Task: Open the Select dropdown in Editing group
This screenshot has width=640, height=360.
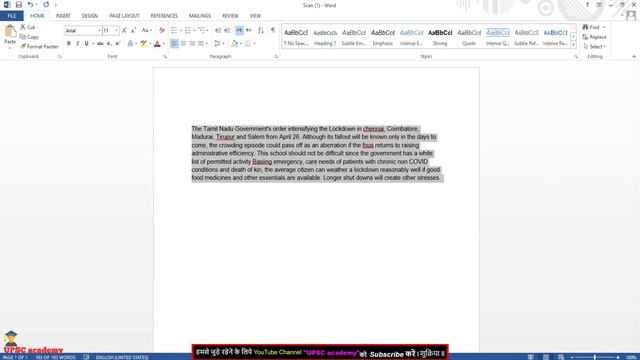Action: point(594,47)
